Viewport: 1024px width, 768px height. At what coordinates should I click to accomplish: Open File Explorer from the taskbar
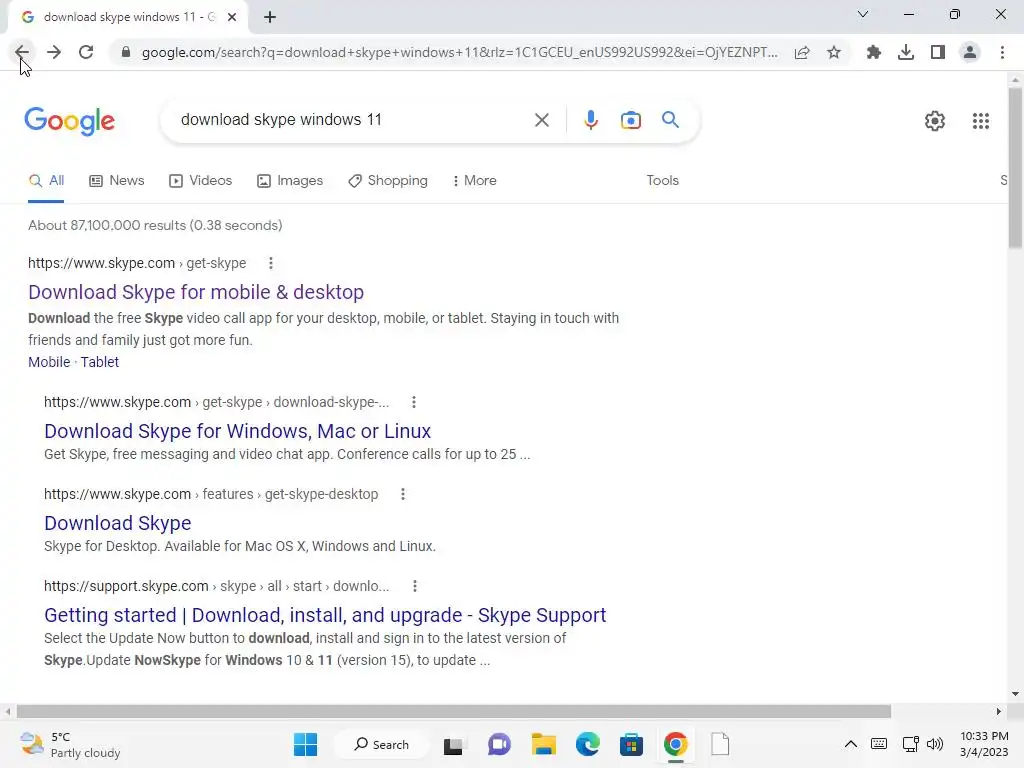click(544, 744)
